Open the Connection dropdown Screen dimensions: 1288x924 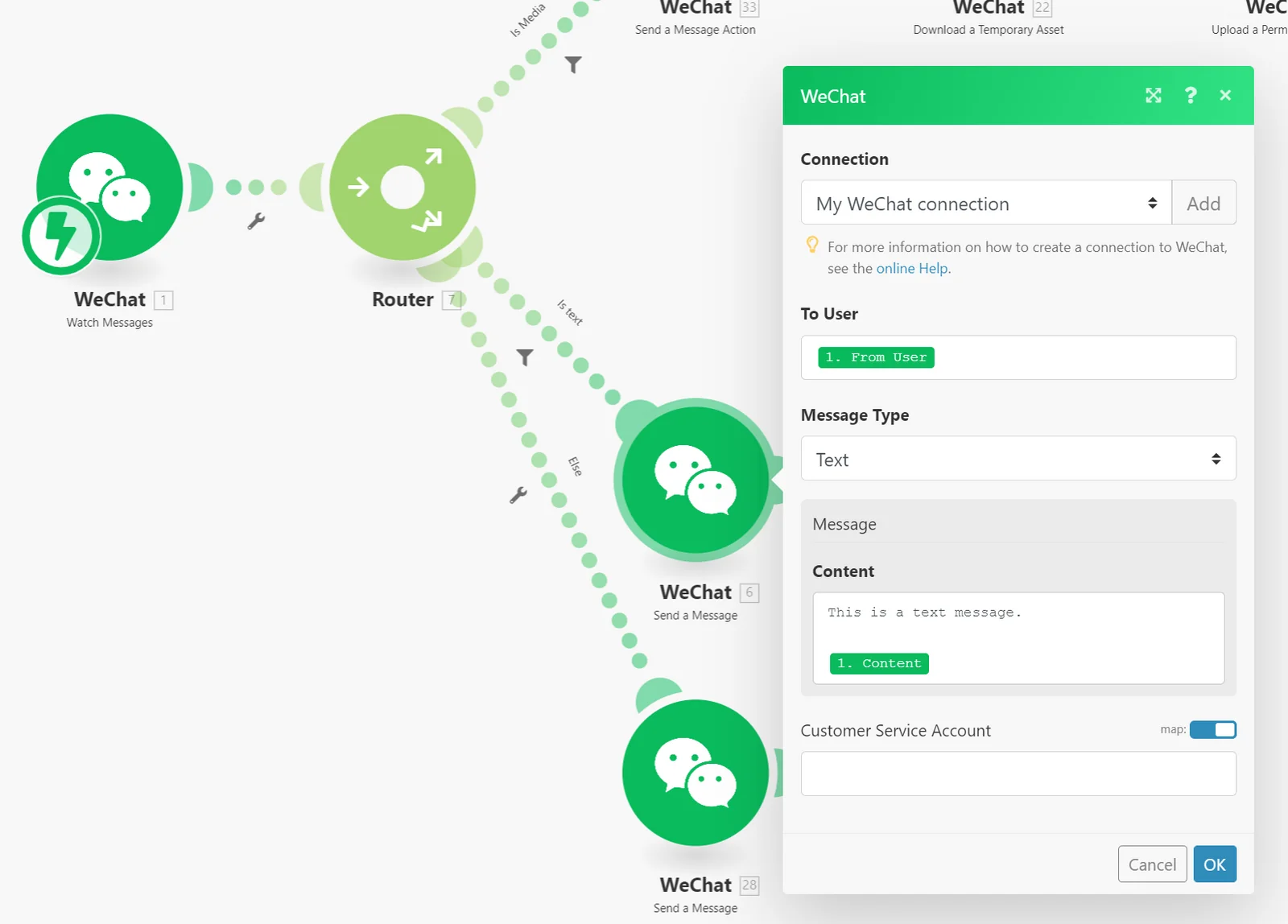click(x=986, y=203)
